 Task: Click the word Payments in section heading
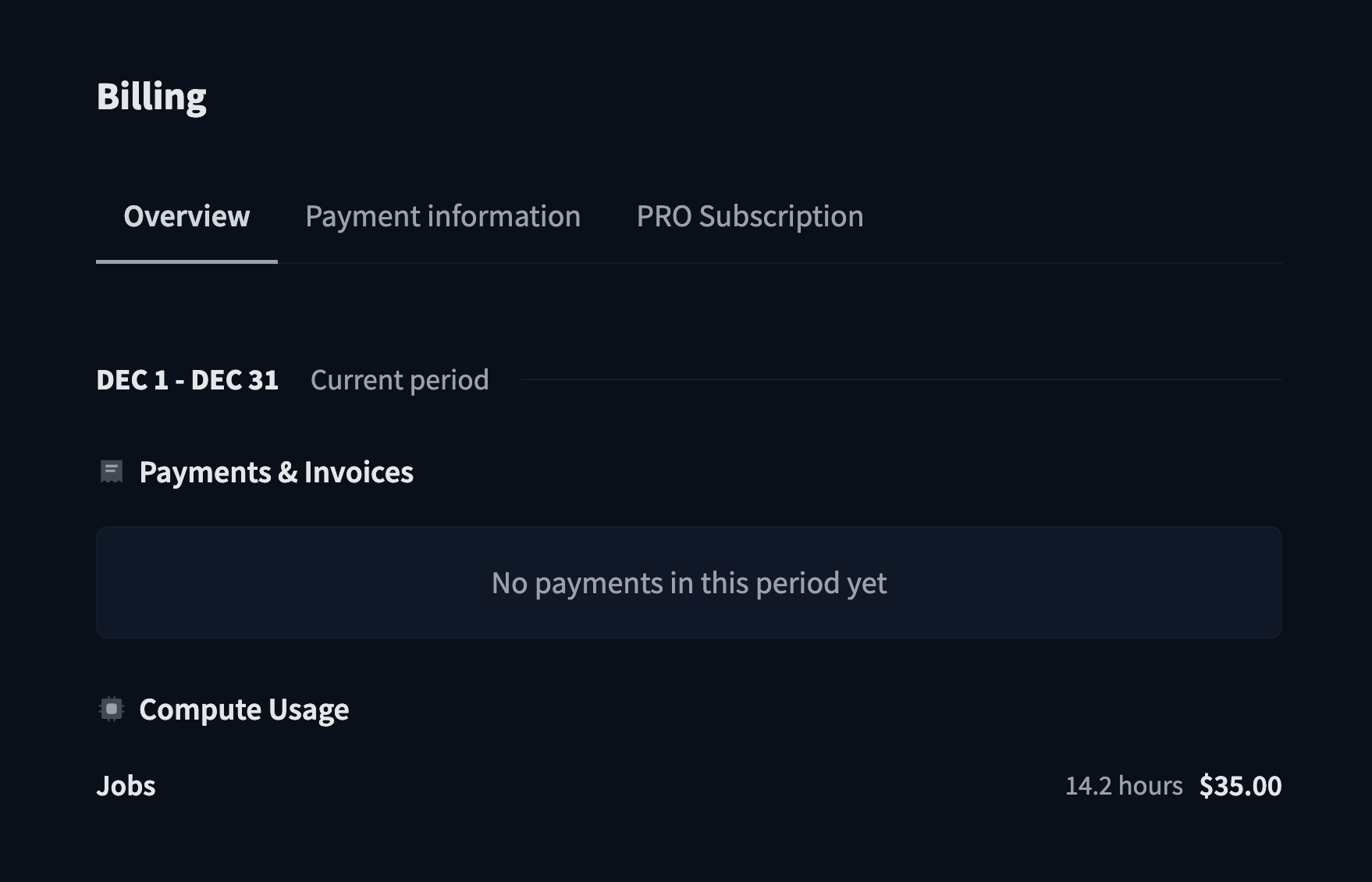[205, 472]
